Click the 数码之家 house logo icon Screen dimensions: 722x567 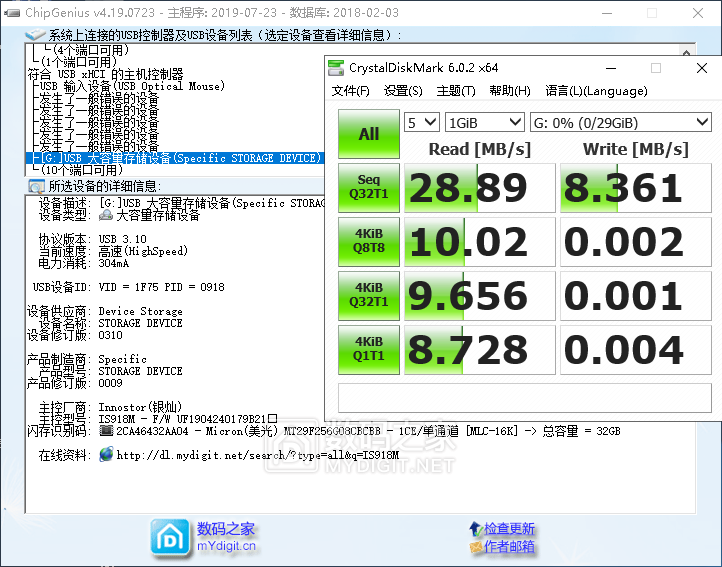tap(170, 537)
